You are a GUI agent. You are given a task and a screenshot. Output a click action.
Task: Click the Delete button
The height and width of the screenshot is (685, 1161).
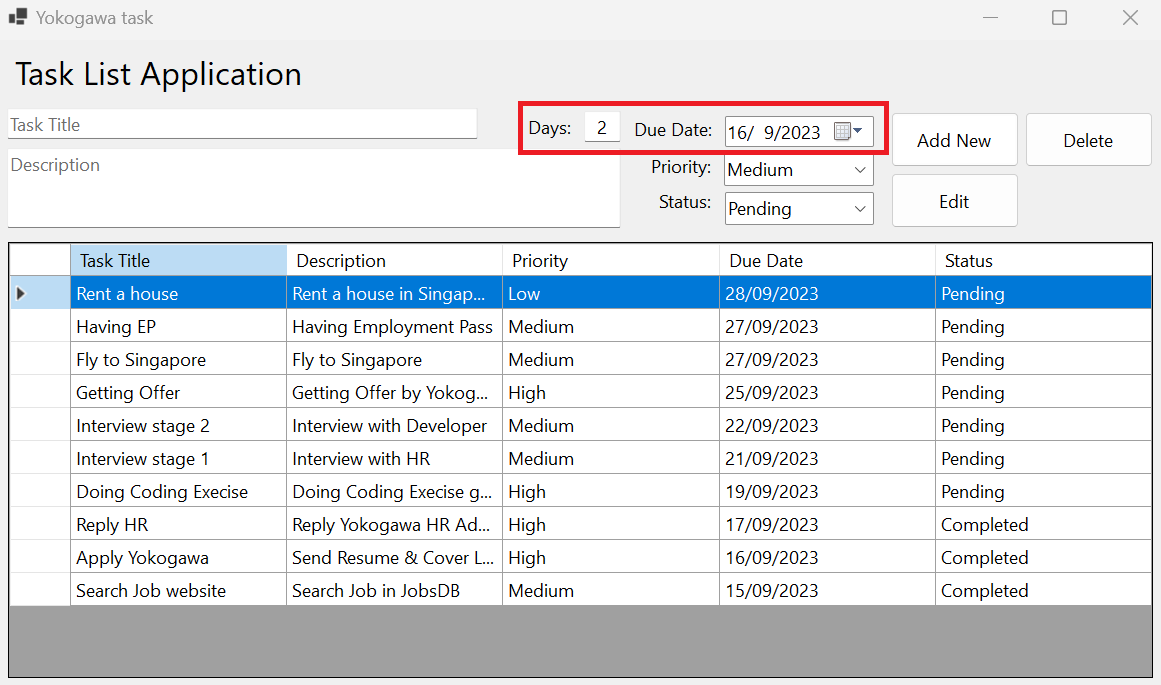pos(1088,139)
